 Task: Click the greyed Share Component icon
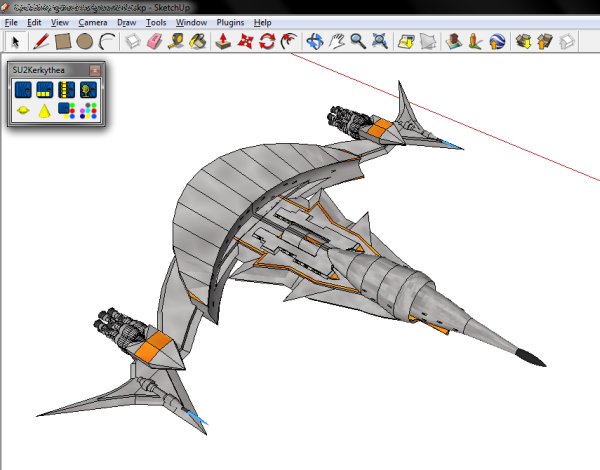(567, 41)
